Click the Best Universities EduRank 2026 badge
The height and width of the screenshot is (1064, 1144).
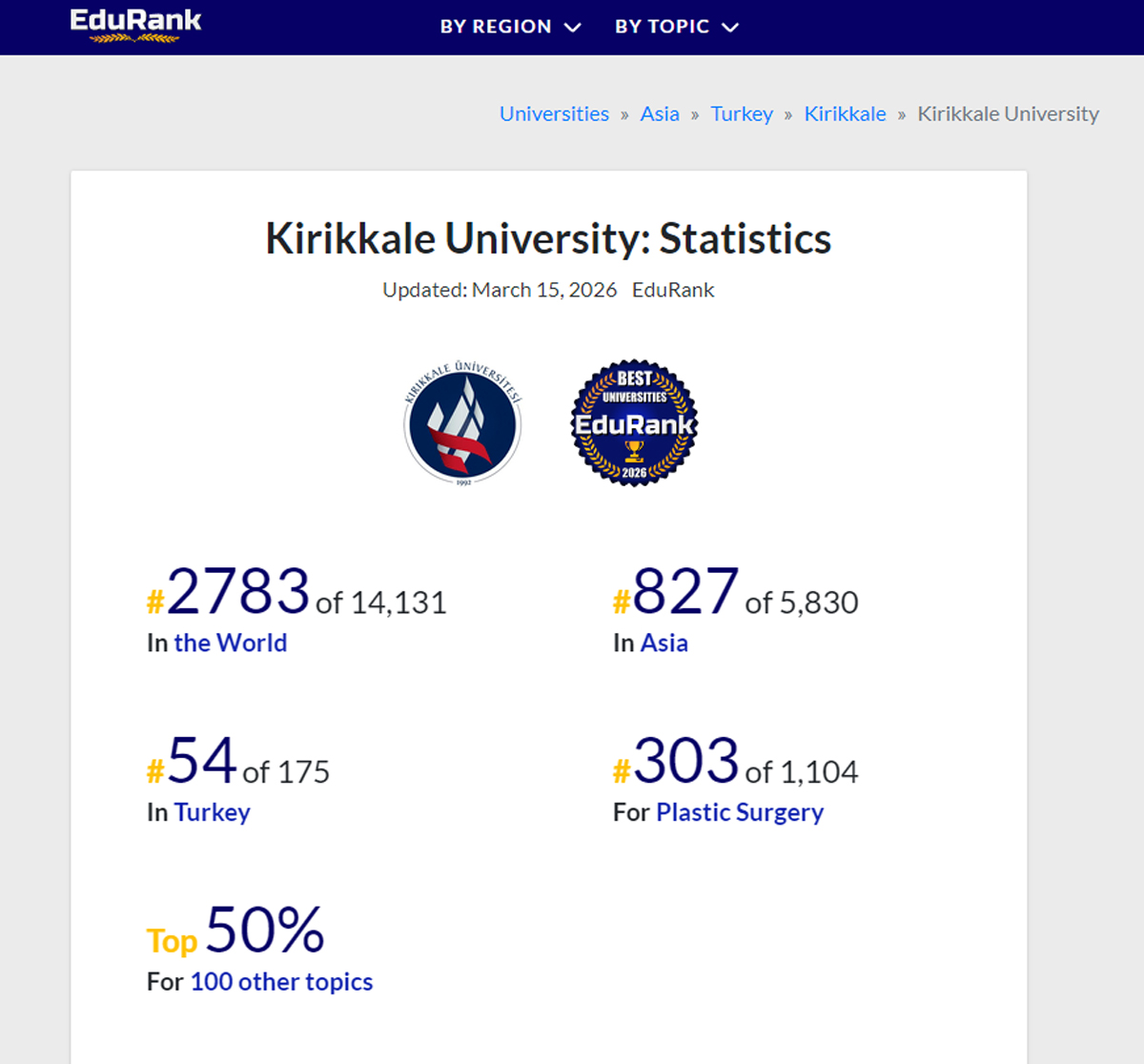634,423
